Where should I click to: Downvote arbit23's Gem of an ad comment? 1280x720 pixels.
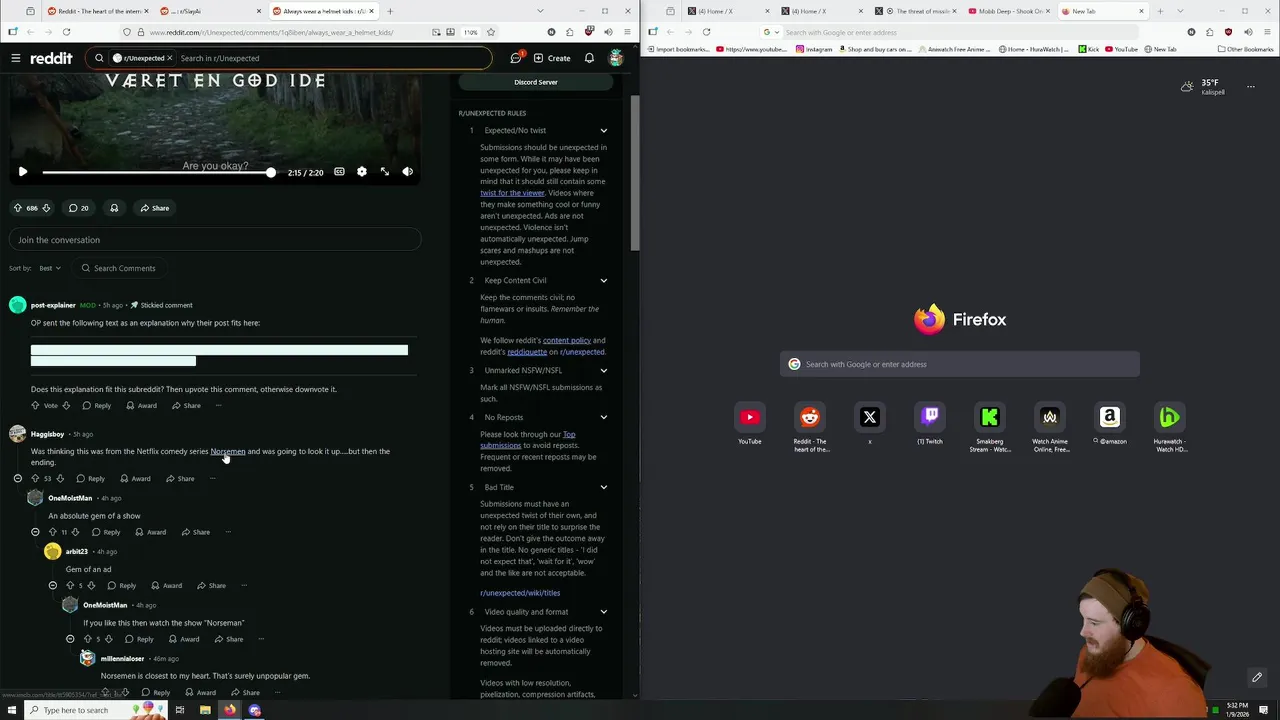coord(91,586)
